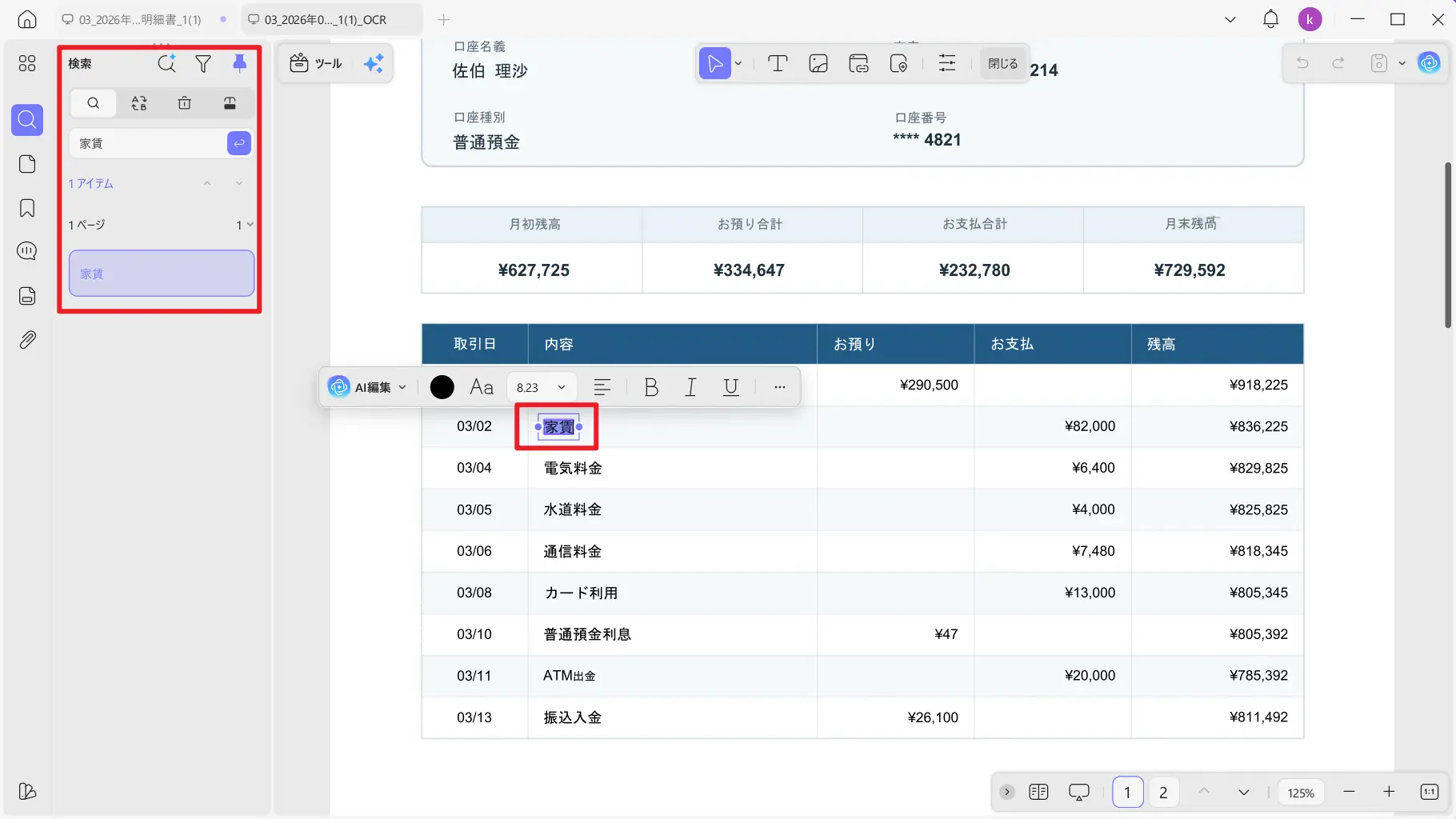Open the user account avatar k

(x=1310, y=19)
